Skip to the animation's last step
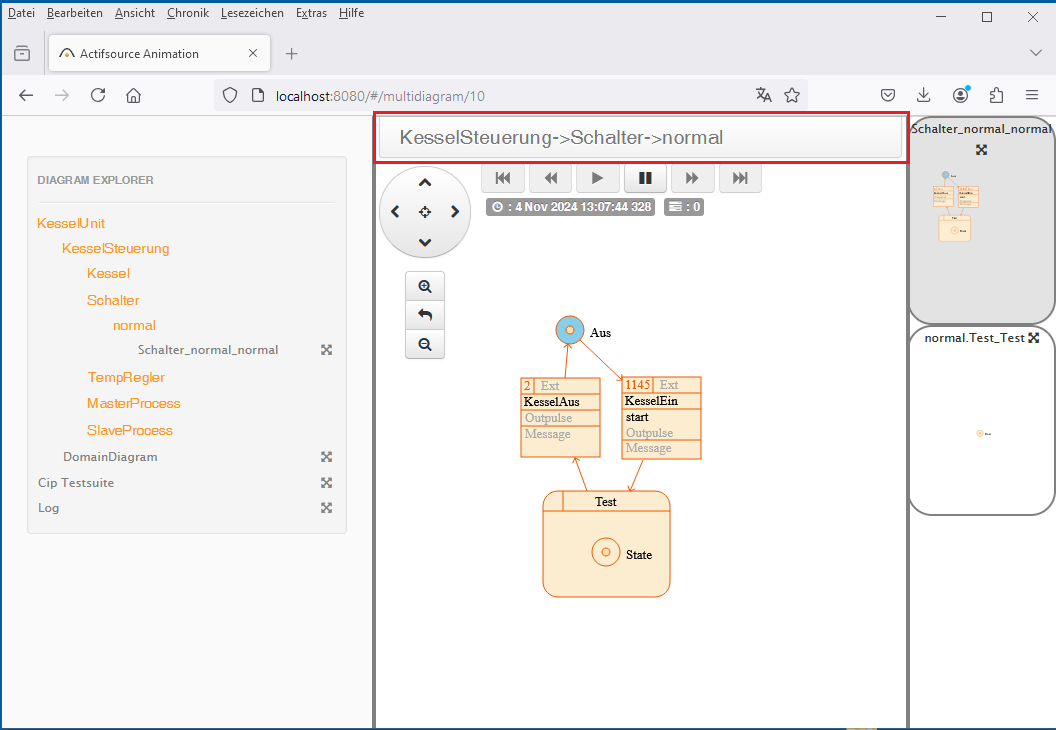 (740, 178)
